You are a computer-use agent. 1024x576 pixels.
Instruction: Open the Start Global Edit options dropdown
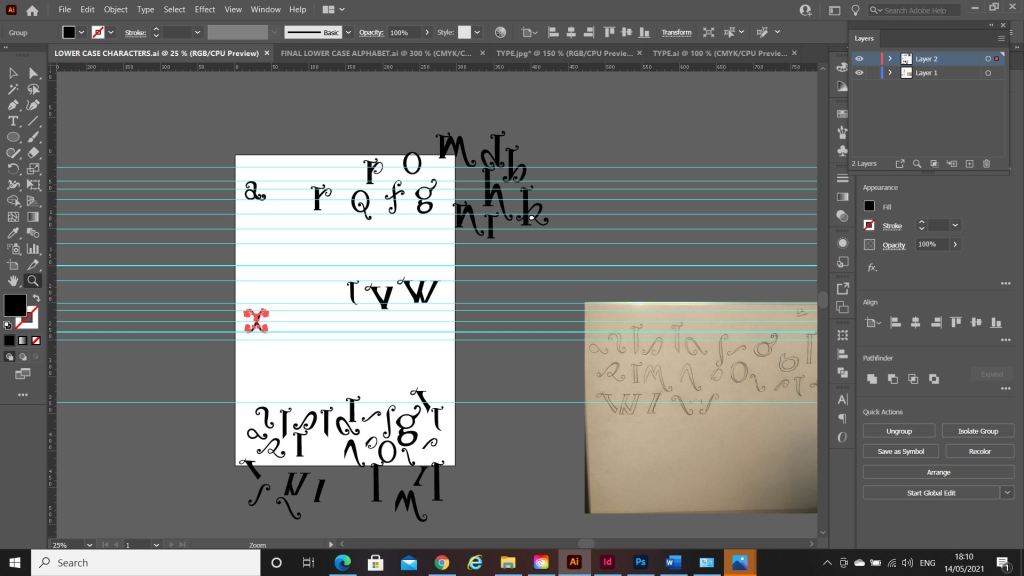(1007, 493)
